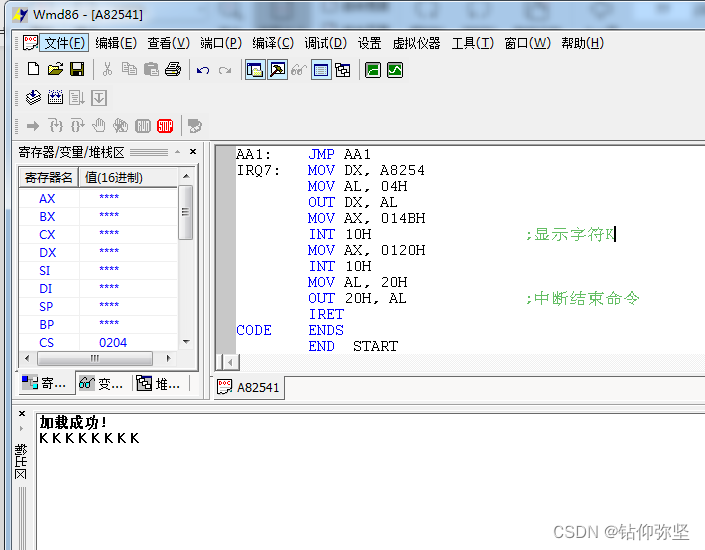705x550 pixels.
Task: Click the register list scroll-right arrow
Action: [x=169, y=358]
